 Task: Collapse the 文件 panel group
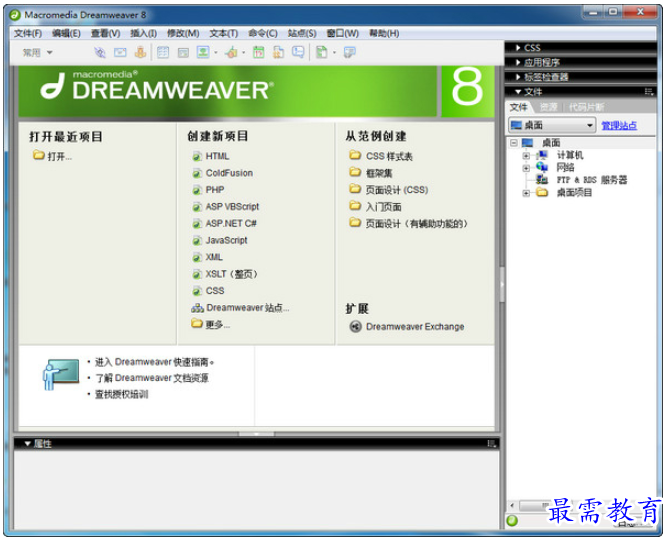point(518,92)
